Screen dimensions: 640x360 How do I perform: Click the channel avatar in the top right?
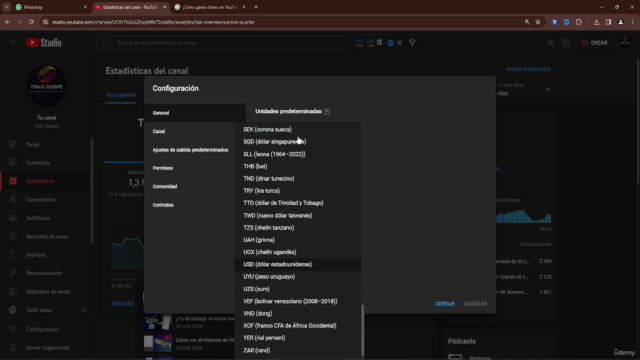(x=625, y=42)
